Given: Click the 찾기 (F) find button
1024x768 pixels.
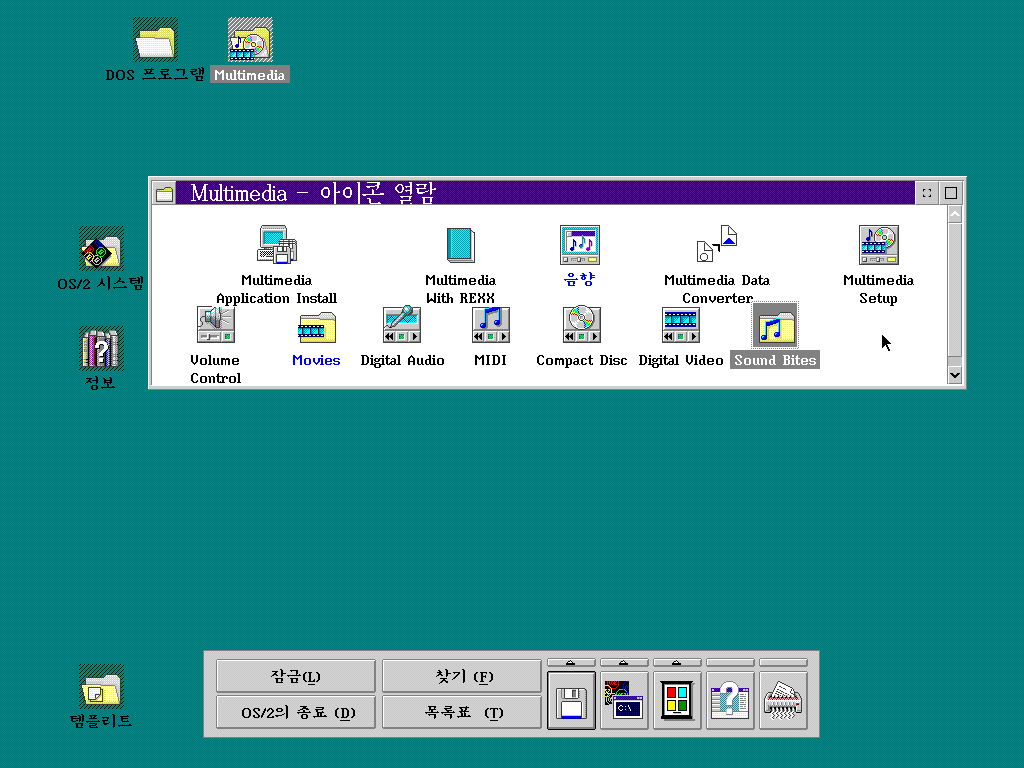Looking at the screenshot, I should pos(462,676).
